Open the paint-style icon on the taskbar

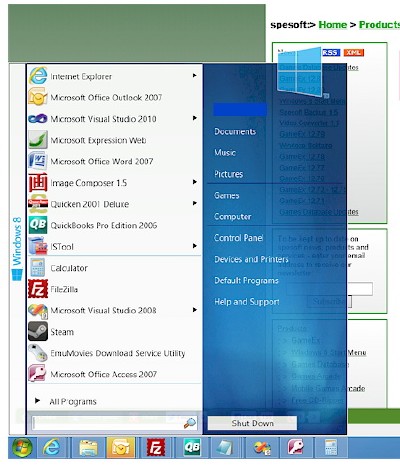click(262, 448)
